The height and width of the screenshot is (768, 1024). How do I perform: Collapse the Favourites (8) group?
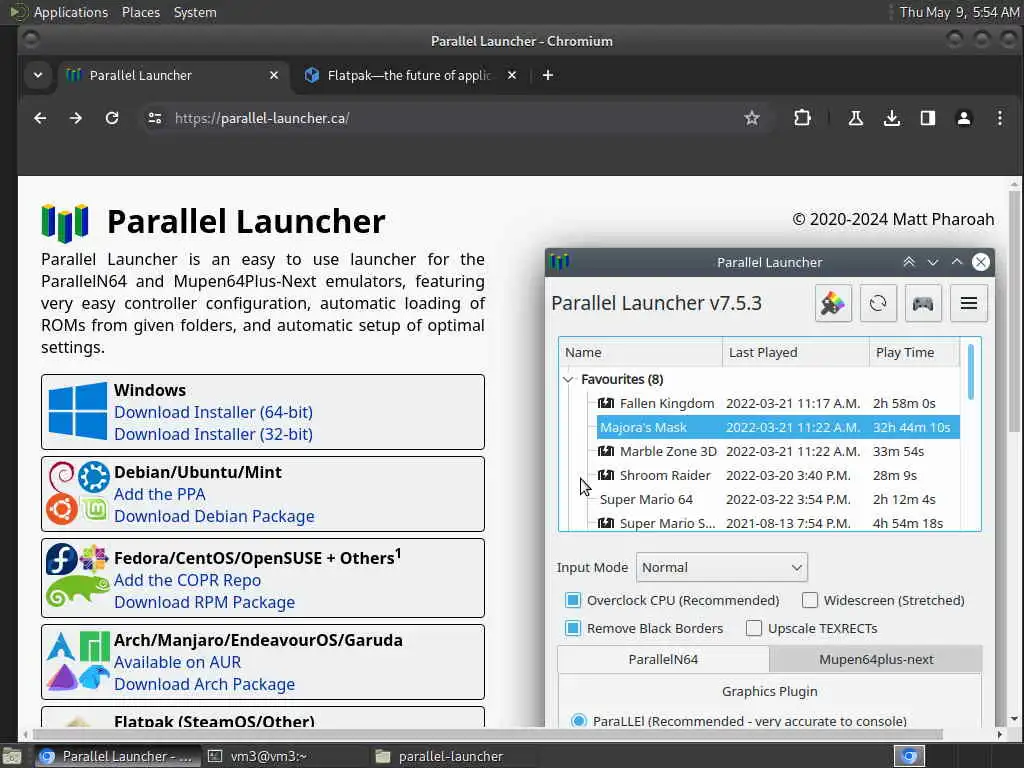(x=568, y=379)
